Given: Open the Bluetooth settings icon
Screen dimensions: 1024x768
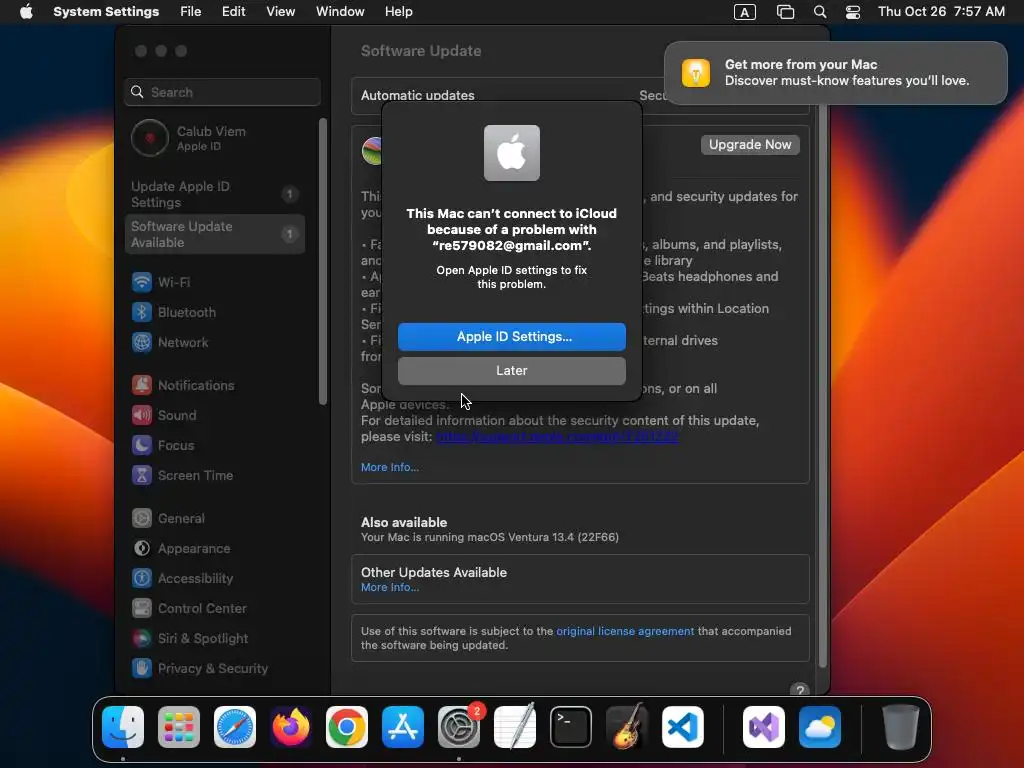Looking at the screenshot, I should pos(142,312).
